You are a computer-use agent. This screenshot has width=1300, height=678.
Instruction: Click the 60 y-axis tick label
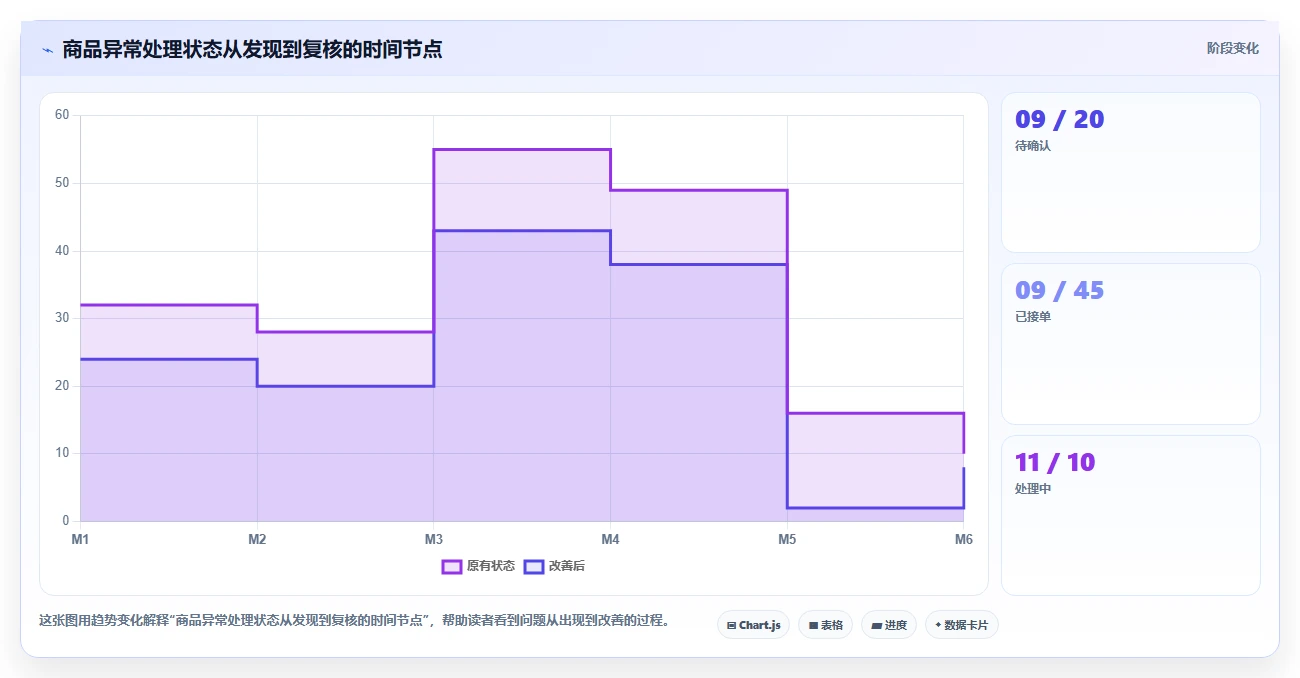(62, 115)
